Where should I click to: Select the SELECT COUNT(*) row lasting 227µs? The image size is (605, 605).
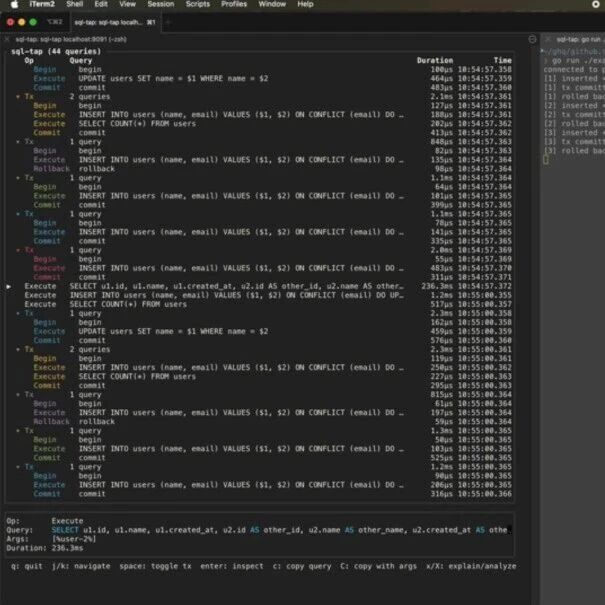point(261,377)
